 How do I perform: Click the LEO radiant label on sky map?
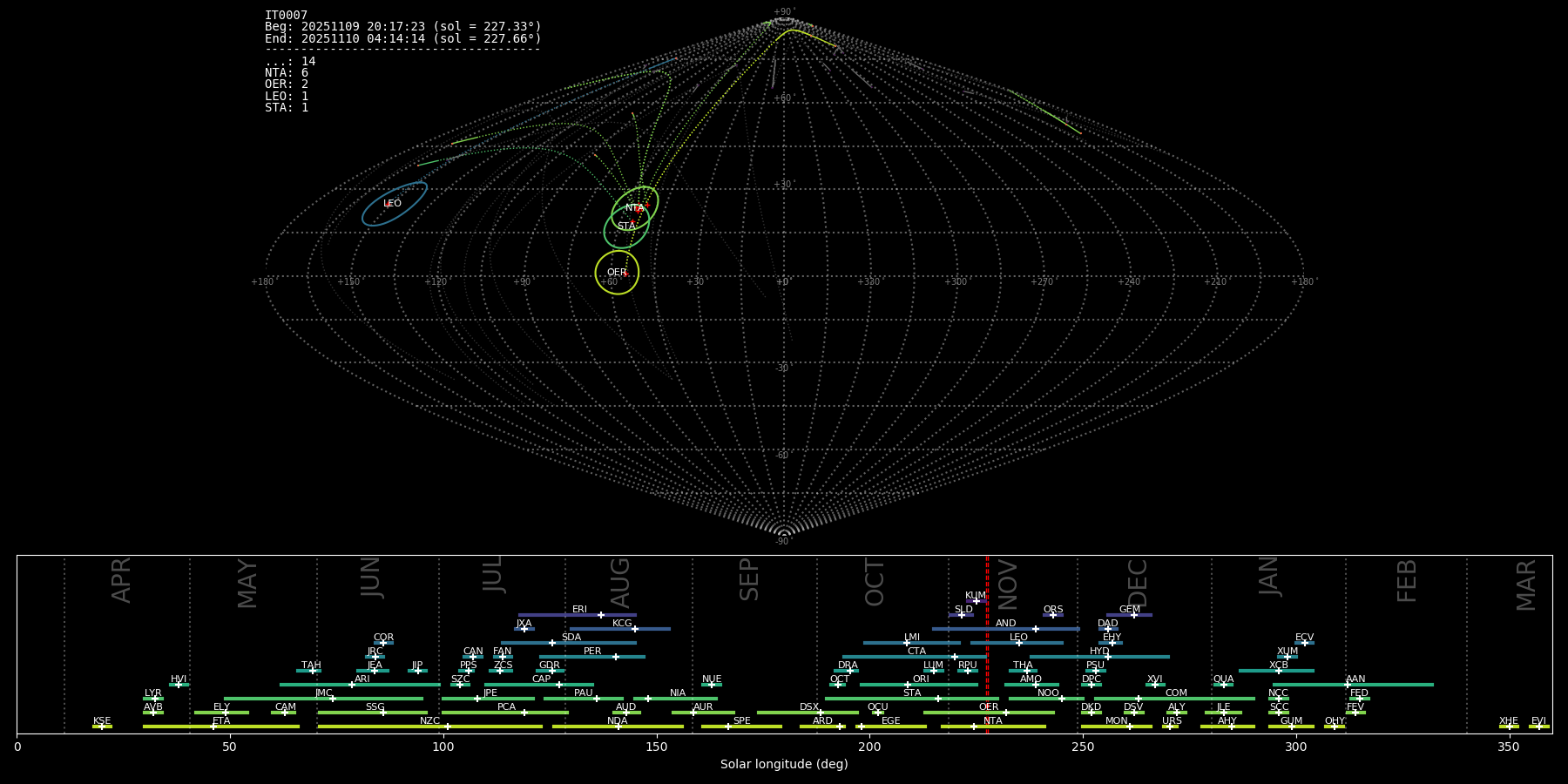pyautogui.click(x=392, y=204)
